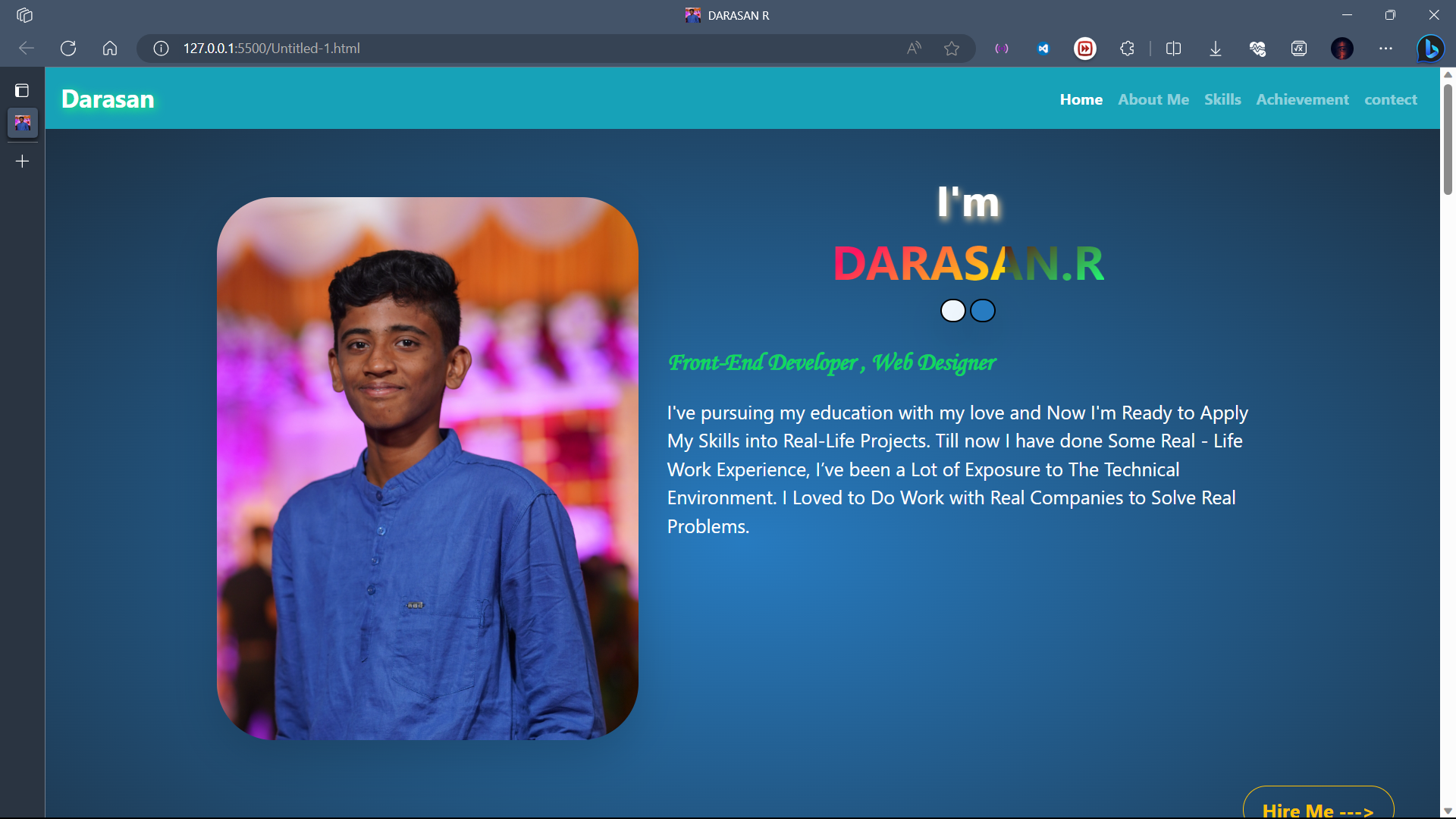The height and width of the screenshot is (819, 1456).
Task: Go to About Me nav item
Action: (1153, 99)
